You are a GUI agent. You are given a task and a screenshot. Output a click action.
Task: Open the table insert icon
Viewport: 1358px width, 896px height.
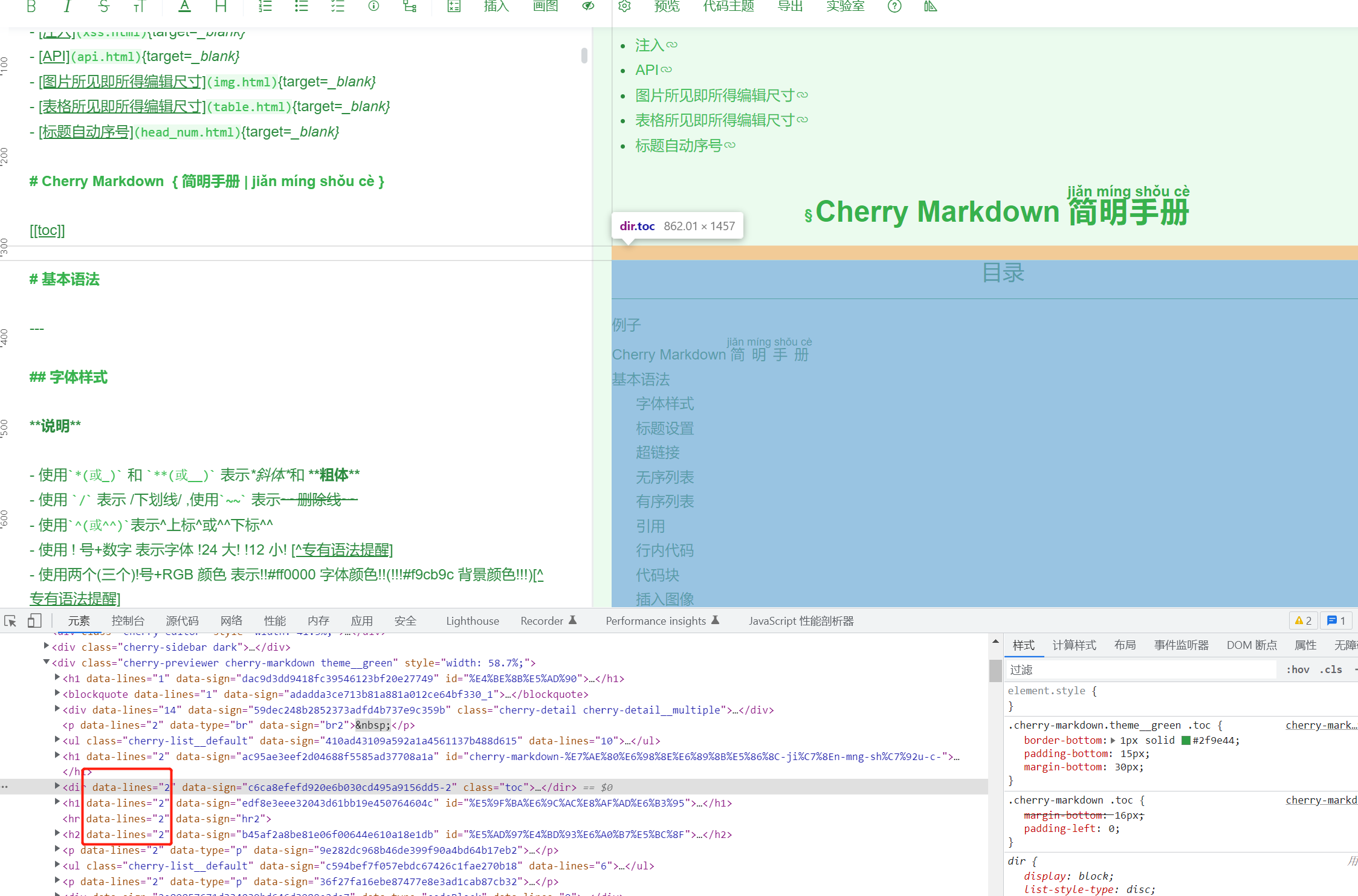point(453,7)
